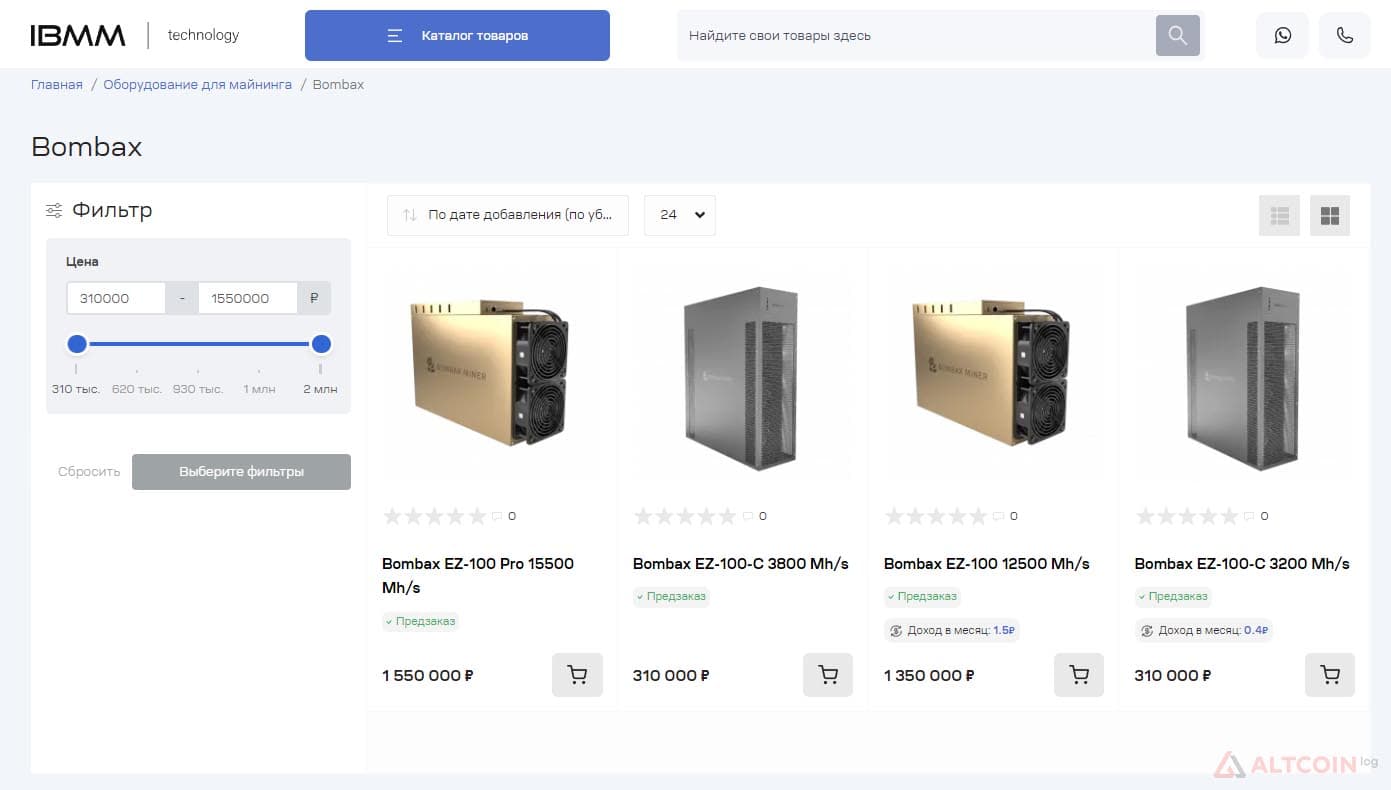Add Bombax EZ-100 Pro 15500 to cart
The image size is (1391, 790).
point(577,675)
